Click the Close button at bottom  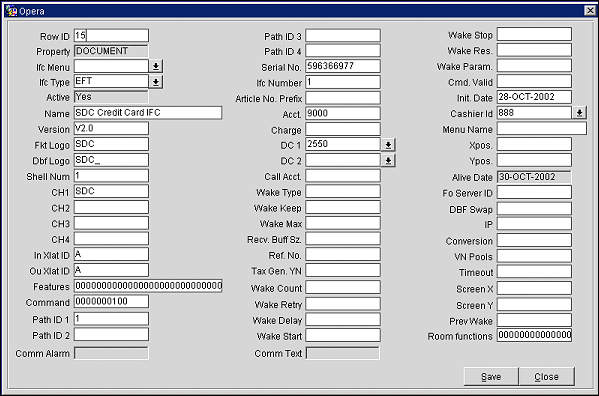click(546, 377)
